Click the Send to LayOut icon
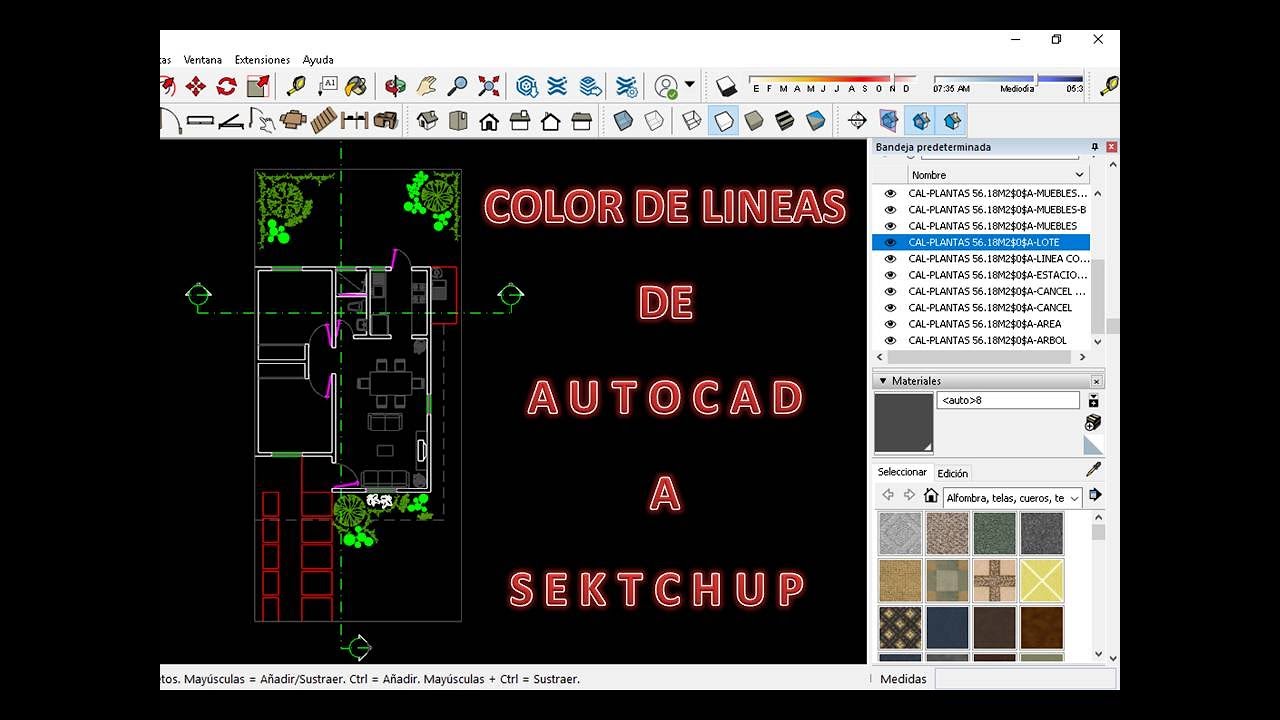 tap(590, 86)
